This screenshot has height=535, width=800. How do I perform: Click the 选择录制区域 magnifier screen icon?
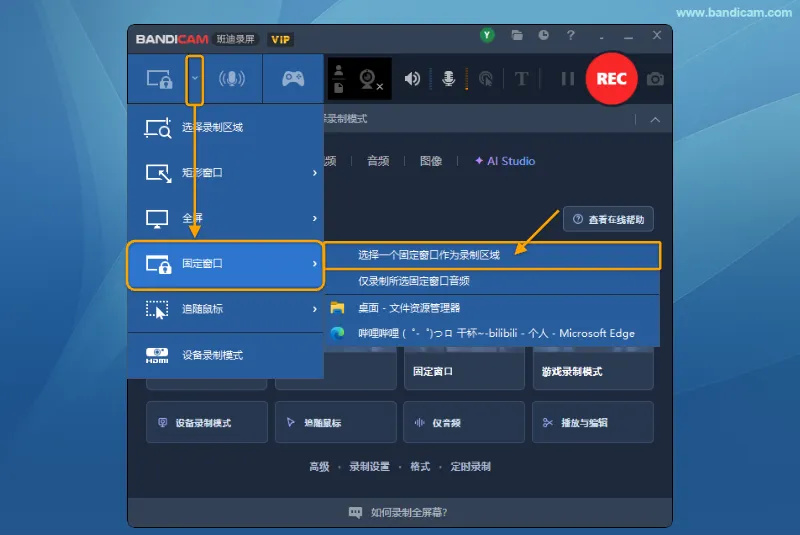click(x=158, y=128)
